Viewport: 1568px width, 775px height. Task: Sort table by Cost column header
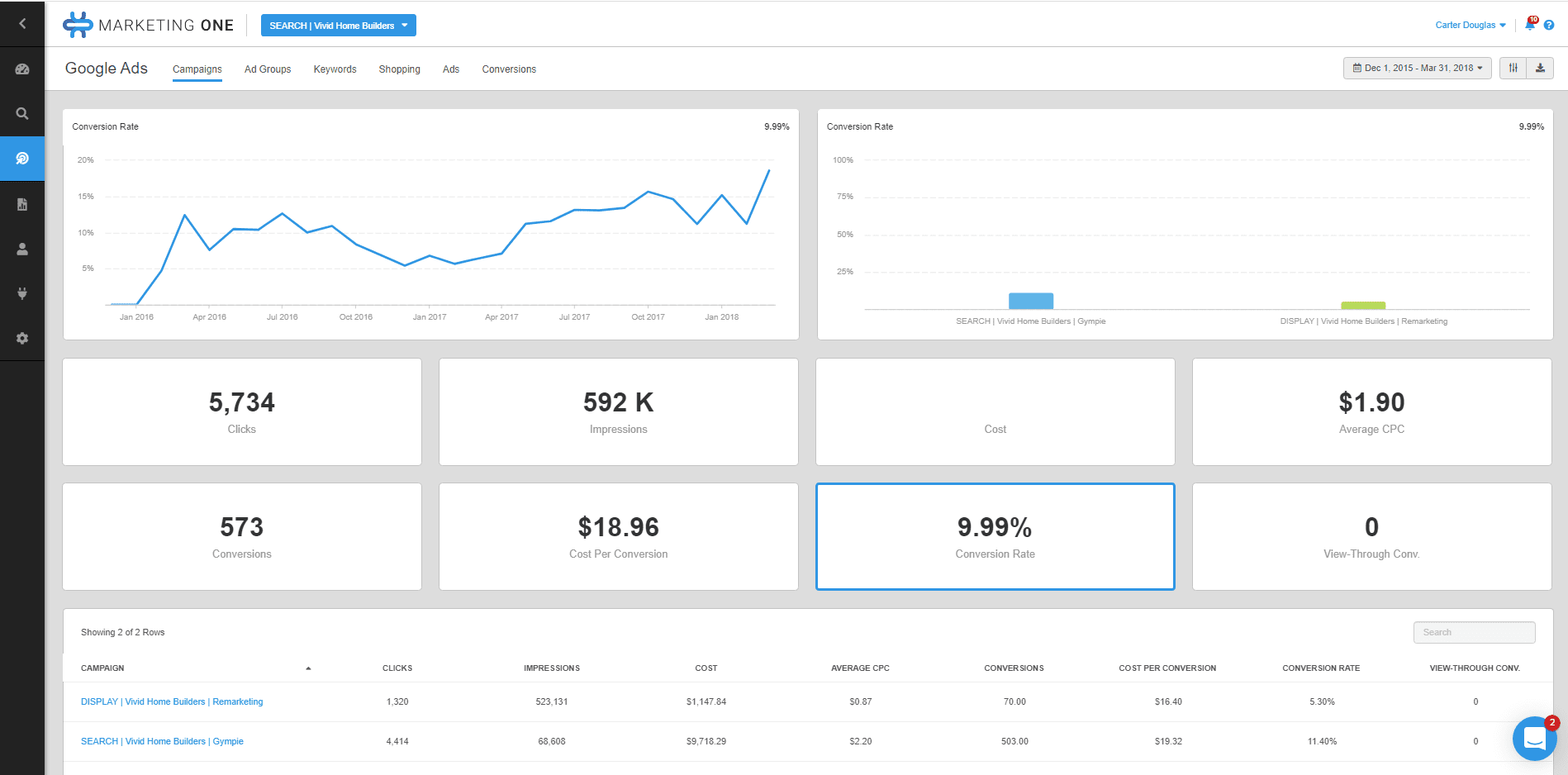pyautogui.click(x=706, y=668)
